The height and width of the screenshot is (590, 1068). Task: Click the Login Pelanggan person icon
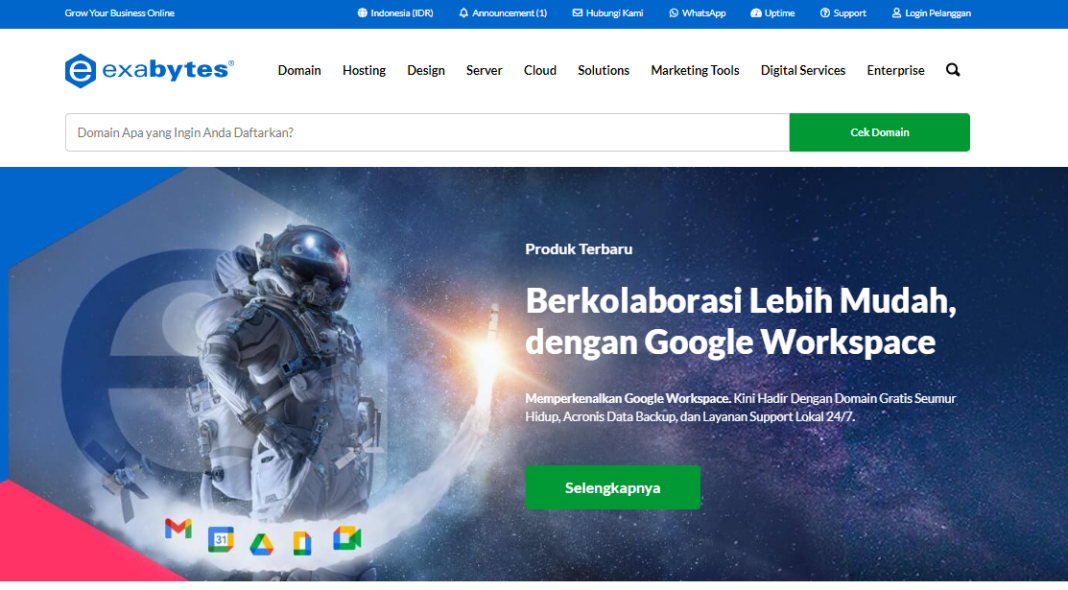(896, 13)
